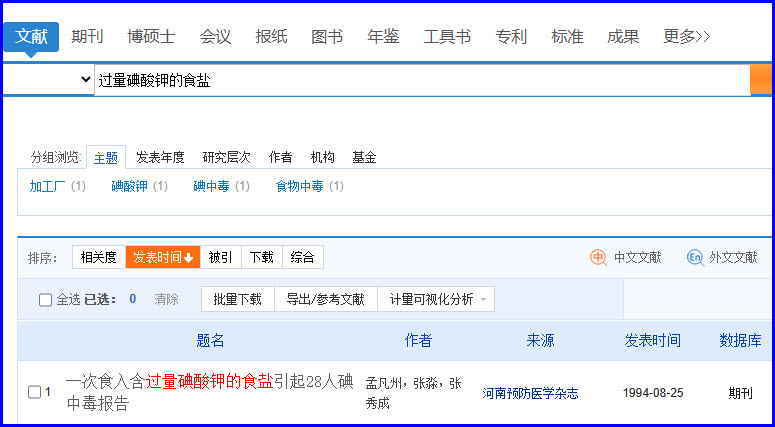Screen dimensions: 775x427
Task: Open the 会议 tab
Action: point(215,37)
